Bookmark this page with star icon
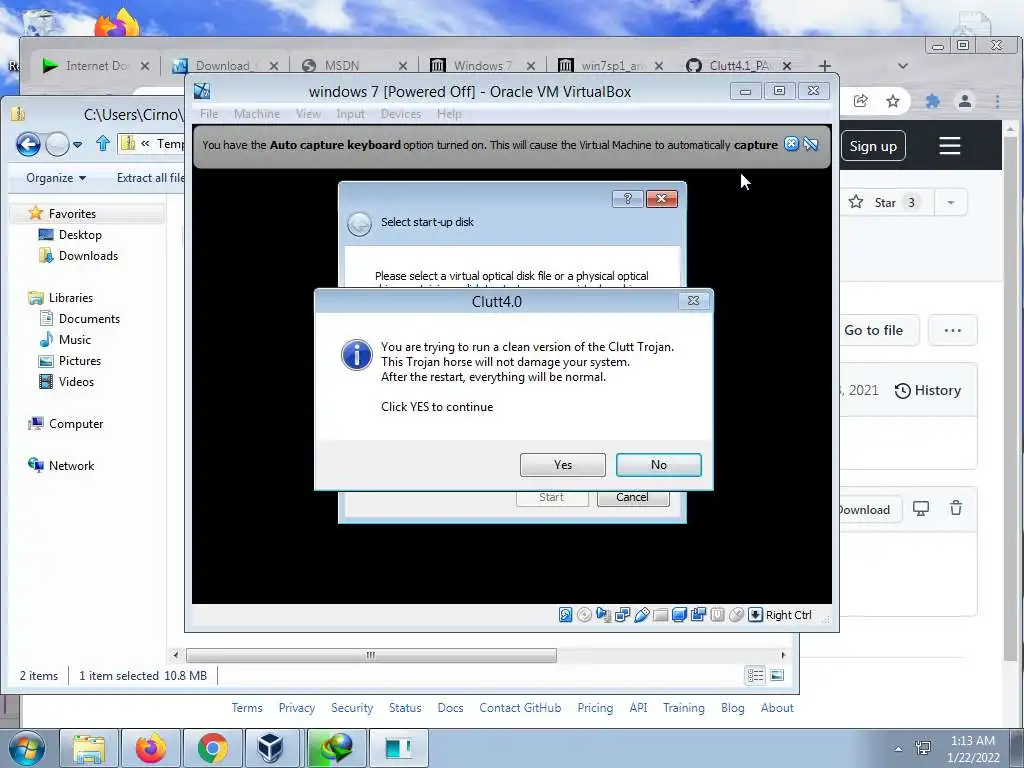 (893, 101)
